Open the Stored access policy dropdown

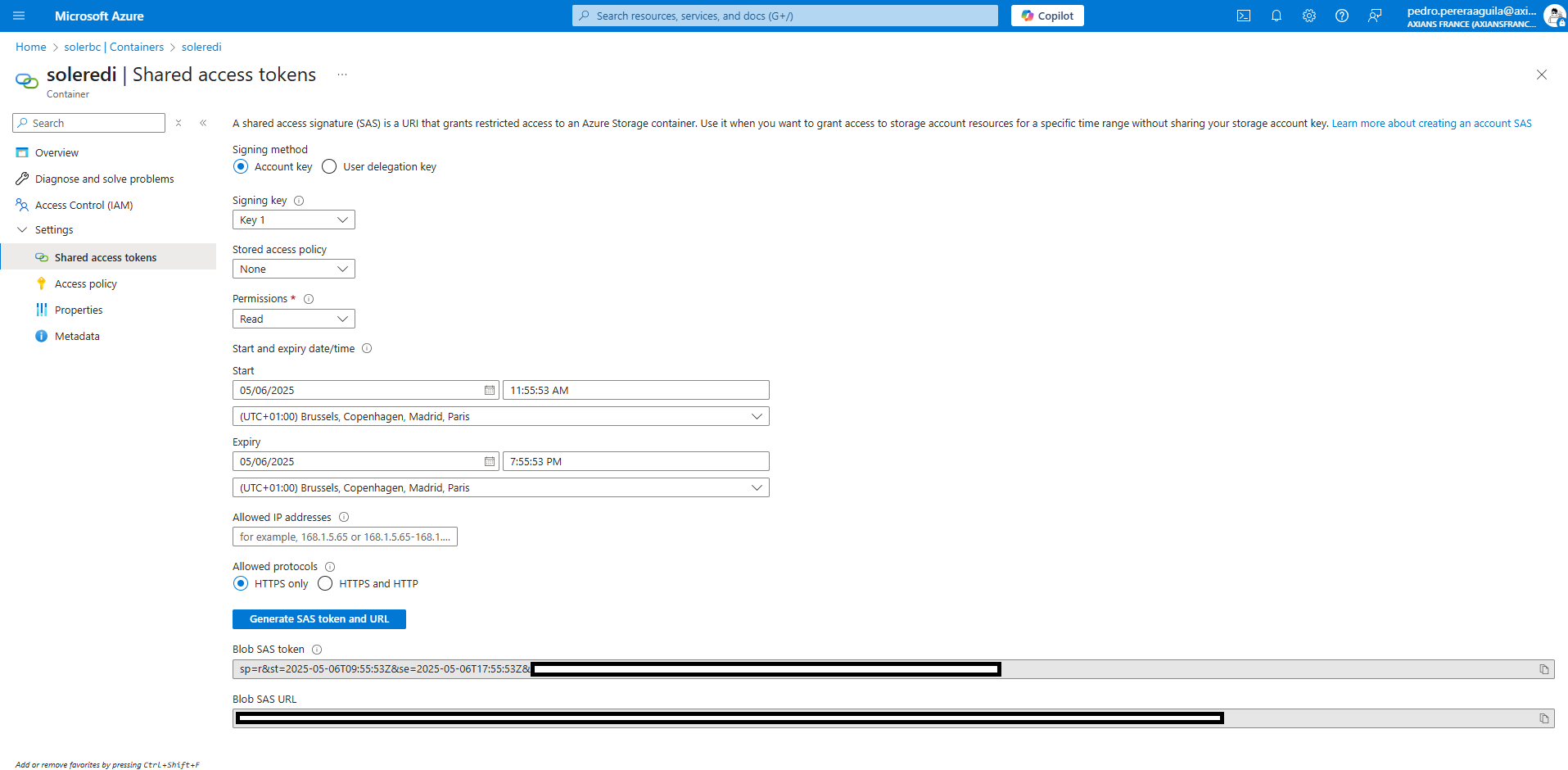(x=293, y=269)
